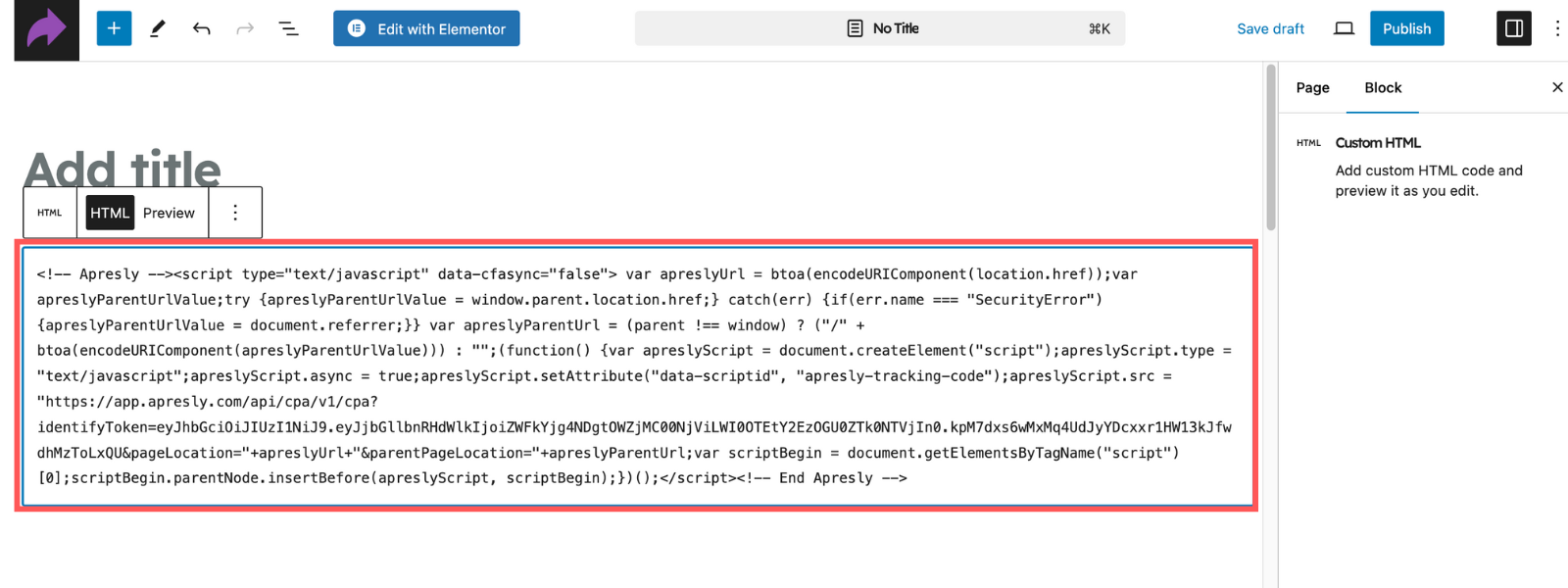Click the Add title field
This screenshot has height=588, width=1568.
[123, 169]
